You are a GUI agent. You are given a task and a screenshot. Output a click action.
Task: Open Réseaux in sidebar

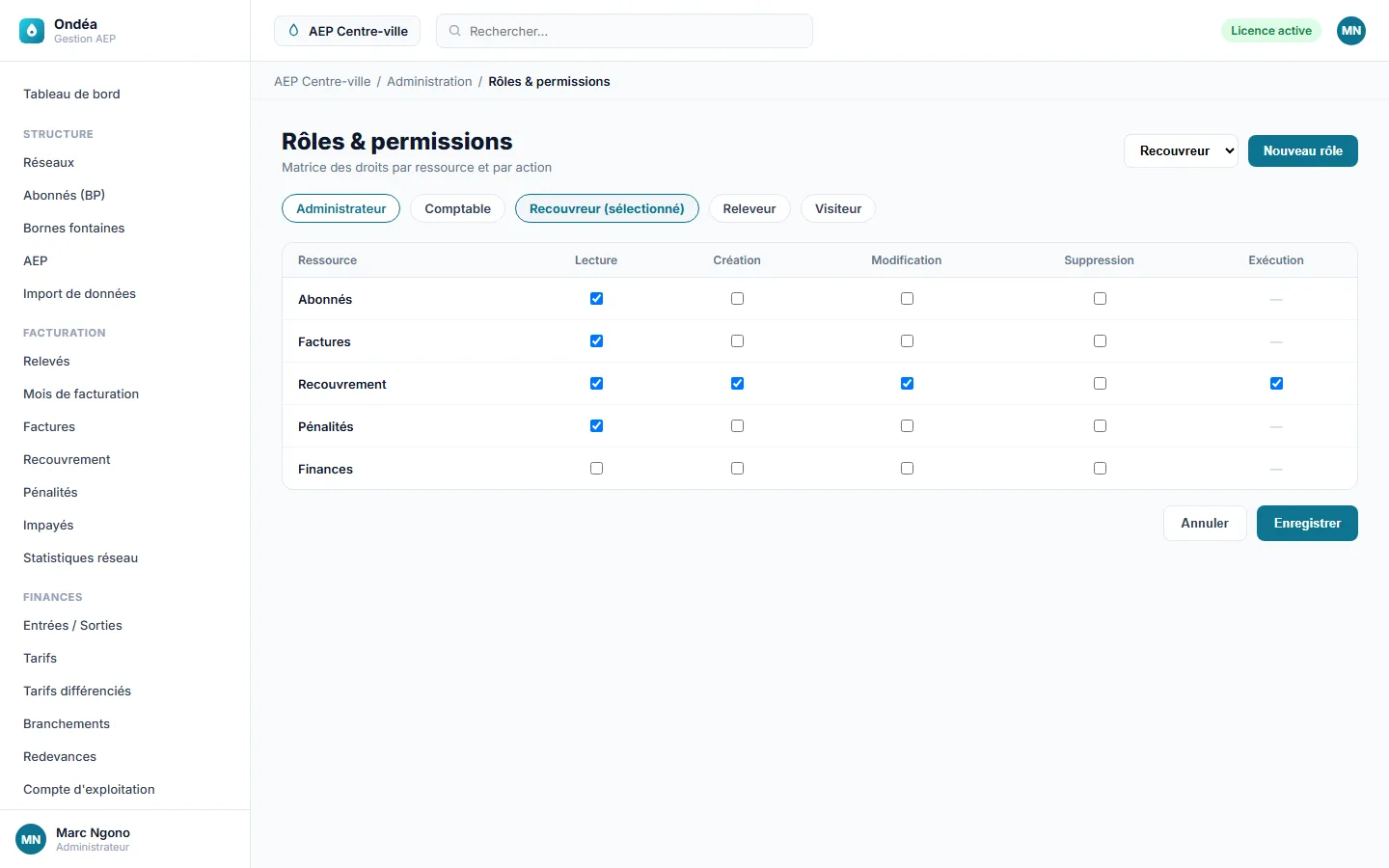[125, 162]
